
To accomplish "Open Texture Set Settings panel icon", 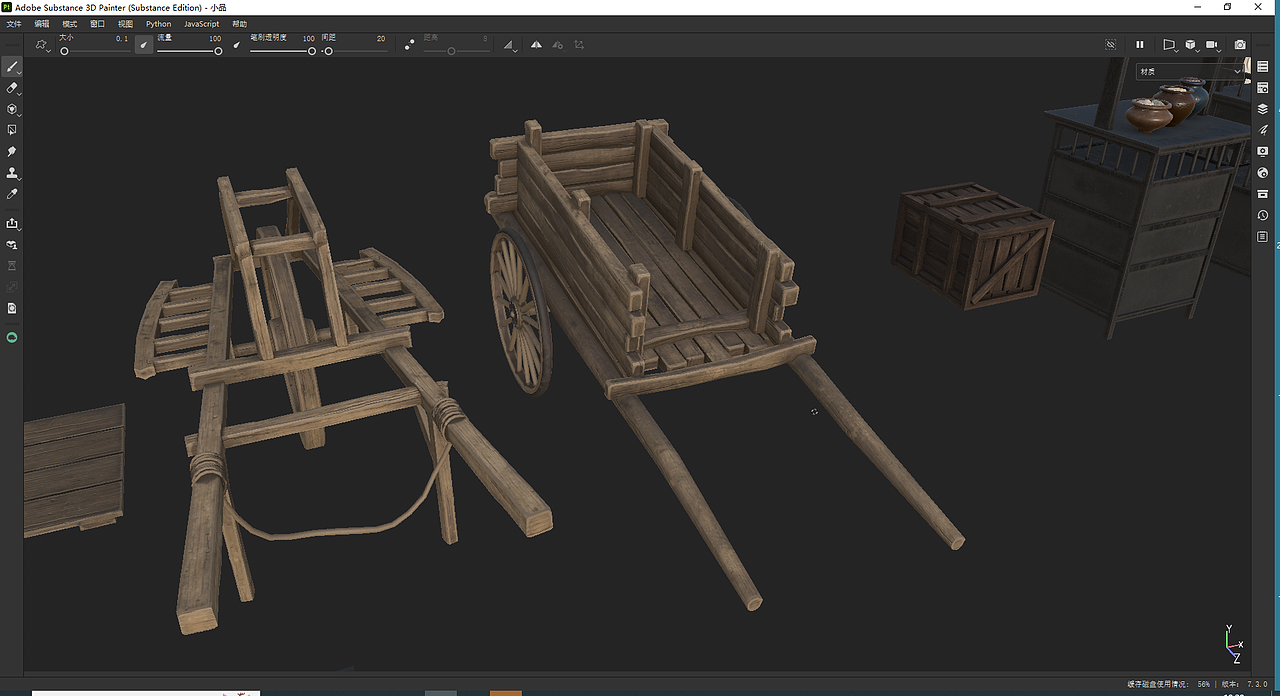I will (x=1263, y=88).
